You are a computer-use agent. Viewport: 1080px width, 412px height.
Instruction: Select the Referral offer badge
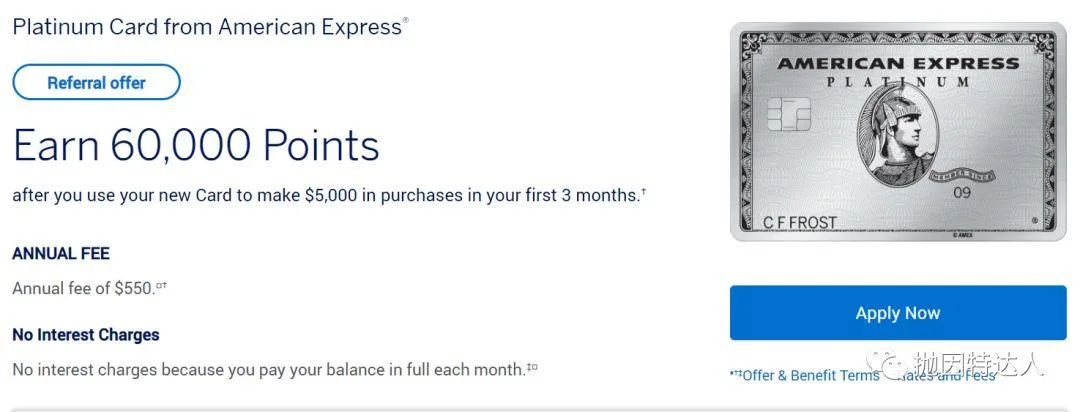tap(96, 83)
